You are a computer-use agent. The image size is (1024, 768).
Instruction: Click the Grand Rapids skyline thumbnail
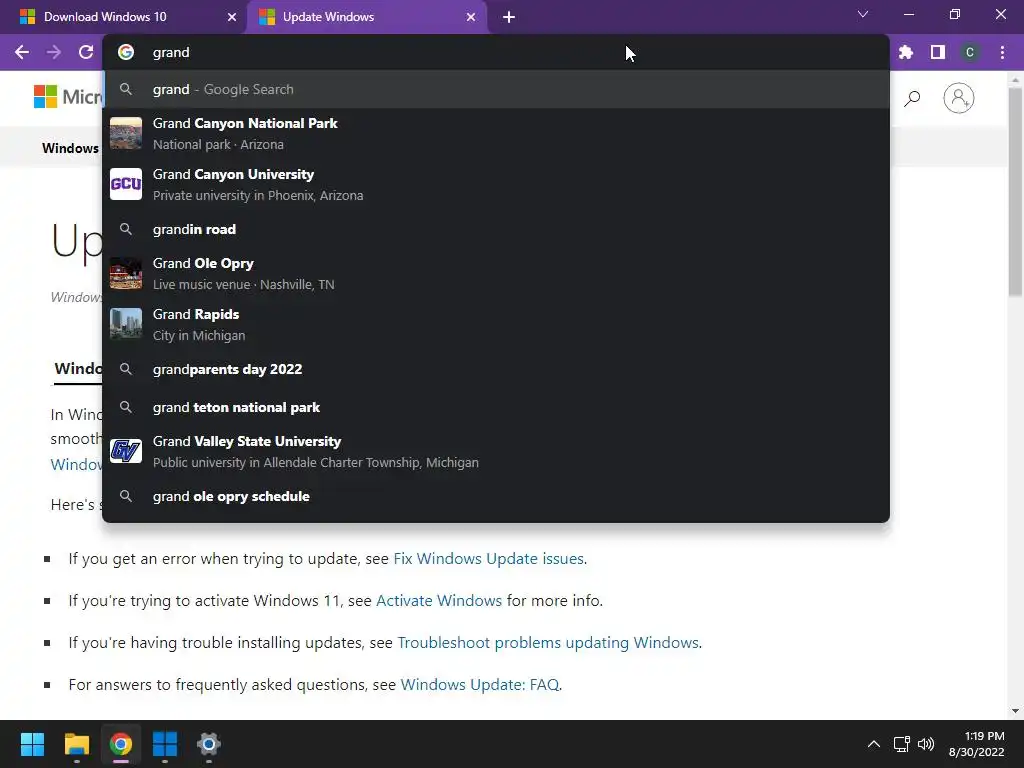125,325
